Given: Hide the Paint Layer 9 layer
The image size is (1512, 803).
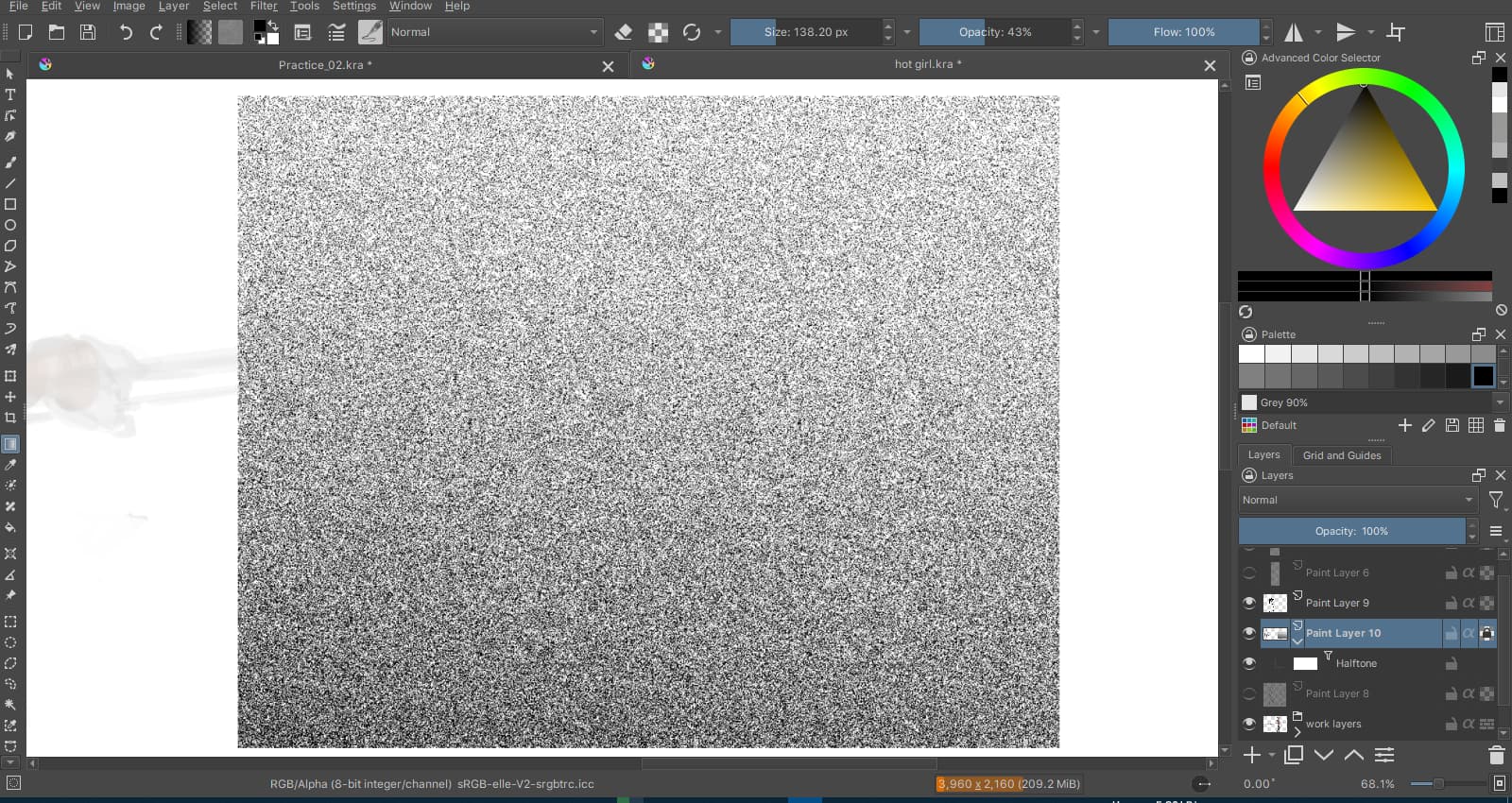Looking at the screenshot, I should pos(1249,603).
